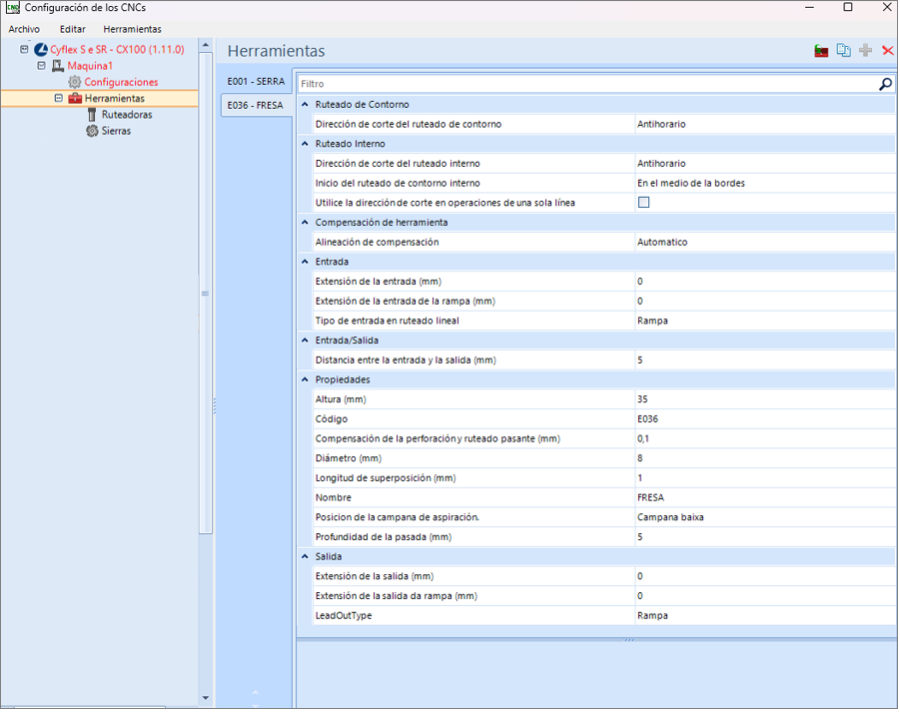
Task: Edit Código value E036
Action: click(x=765, y=419)
